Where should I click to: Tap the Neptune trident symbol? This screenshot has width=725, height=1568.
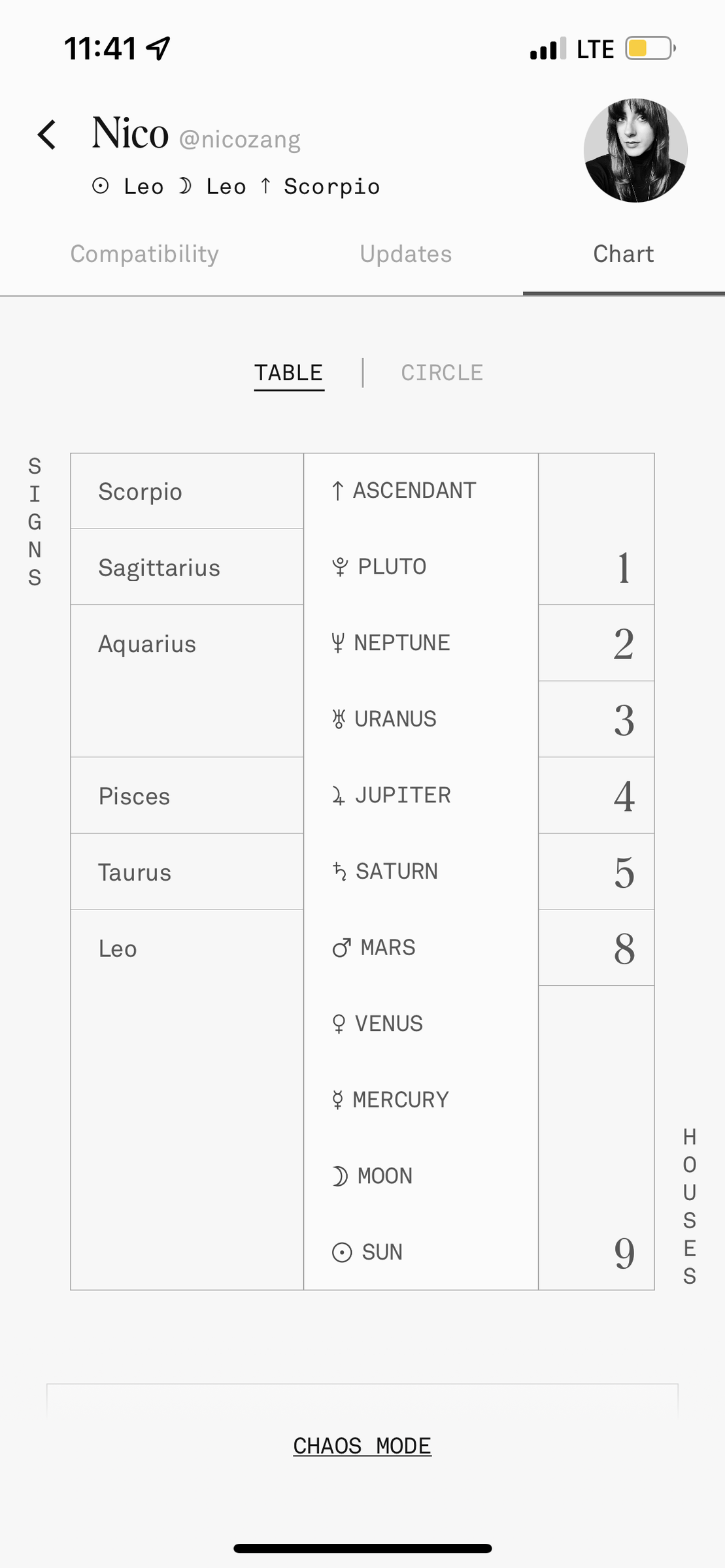click(338, 643)
